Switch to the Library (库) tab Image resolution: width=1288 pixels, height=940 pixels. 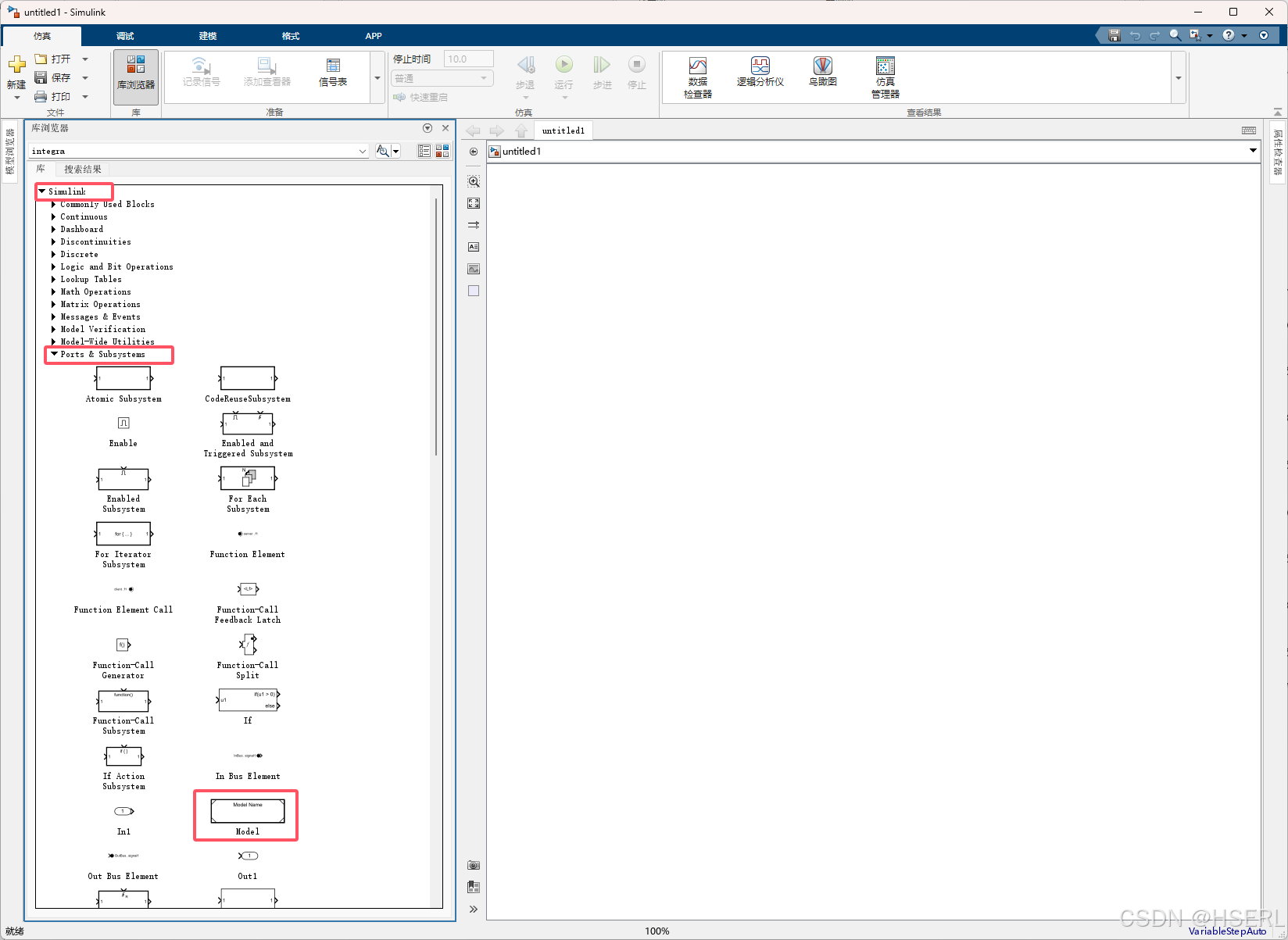click(41, 170)
